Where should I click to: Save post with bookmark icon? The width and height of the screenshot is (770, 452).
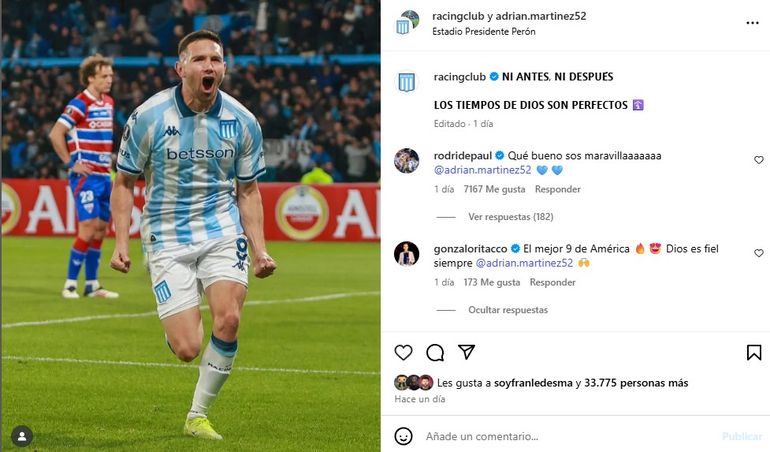click(x=754, y=352)
